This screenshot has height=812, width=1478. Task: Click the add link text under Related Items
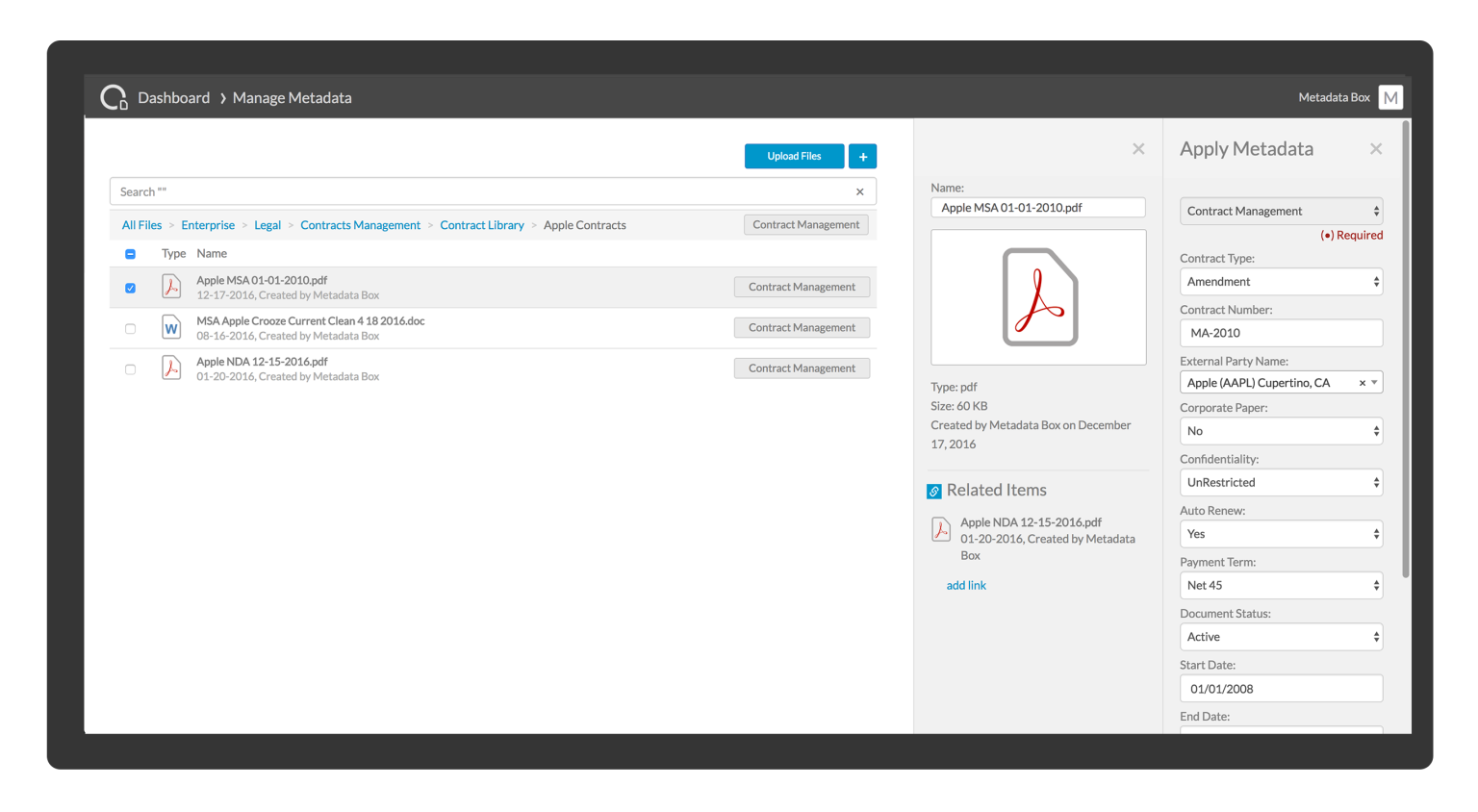tap(966, 585)
